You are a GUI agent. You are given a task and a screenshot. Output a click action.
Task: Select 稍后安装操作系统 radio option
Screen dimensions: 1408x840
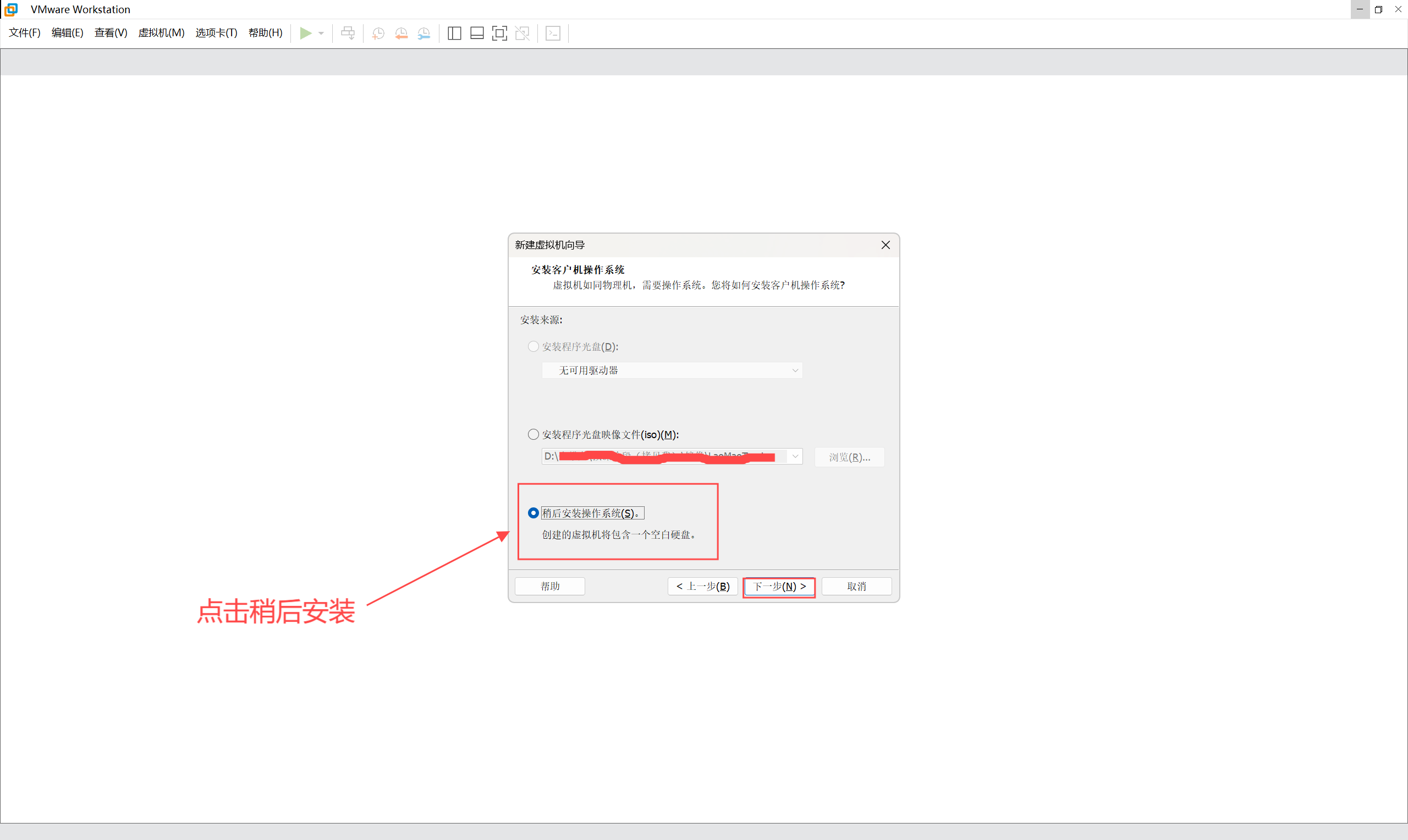(533, 513)
